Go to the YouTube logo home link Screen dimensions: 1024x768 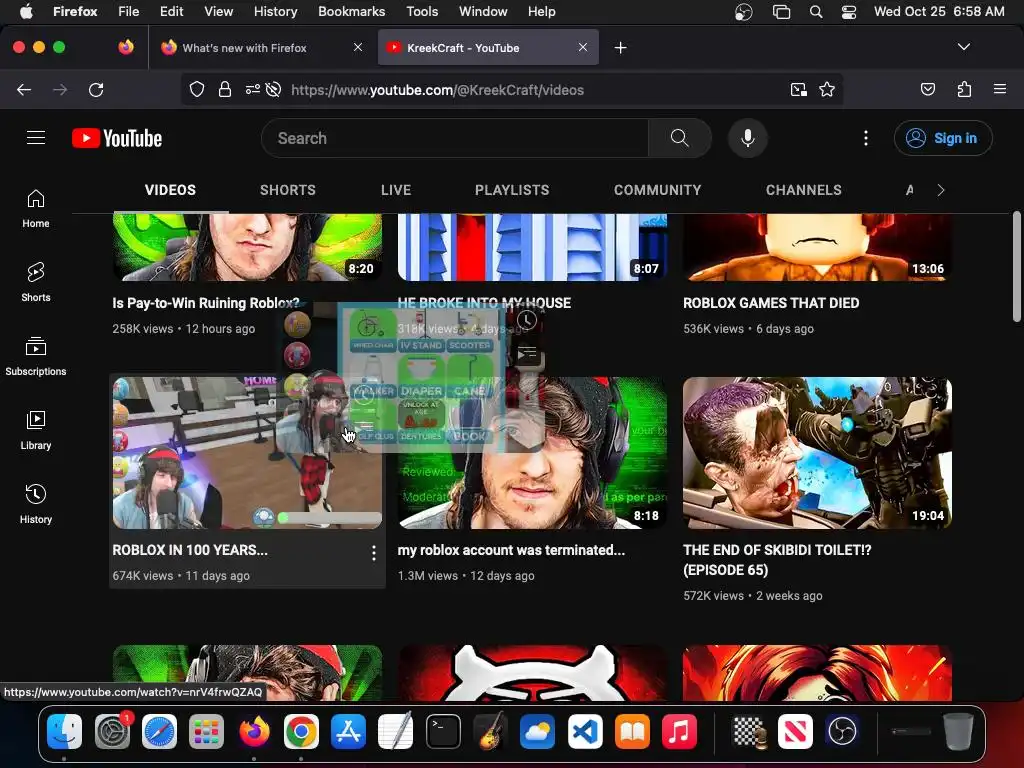coord(117,138)
